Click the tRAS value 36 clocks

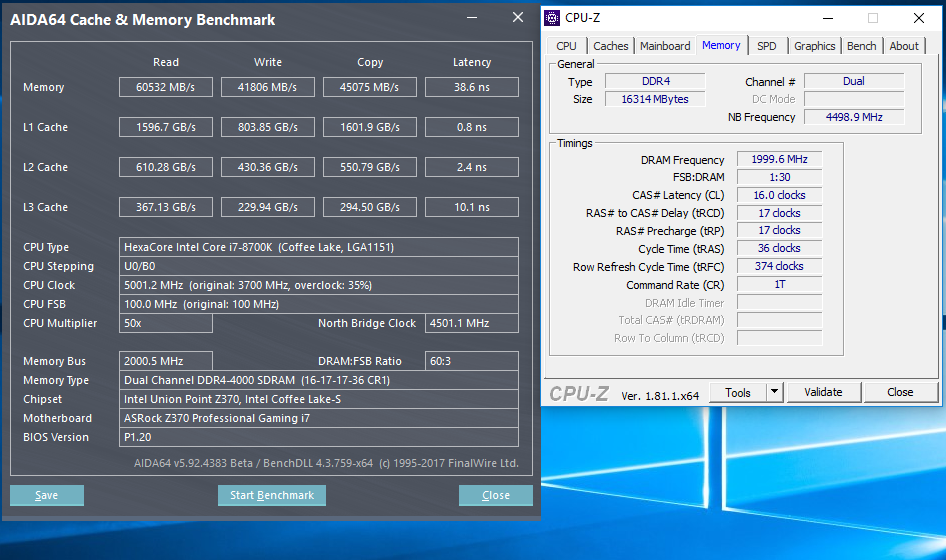(x=779, y=248)
